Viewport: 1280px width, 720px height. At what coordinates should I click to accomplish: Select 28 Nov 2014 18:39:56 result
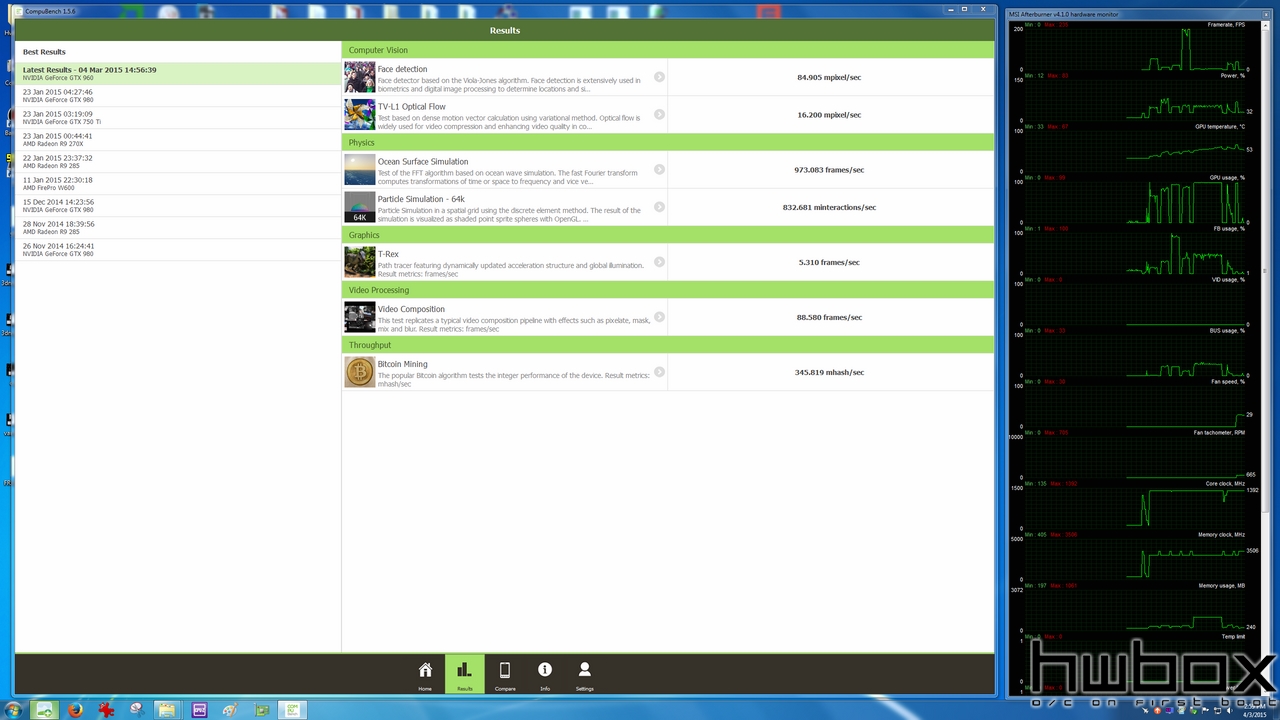(x=178, y=228)
